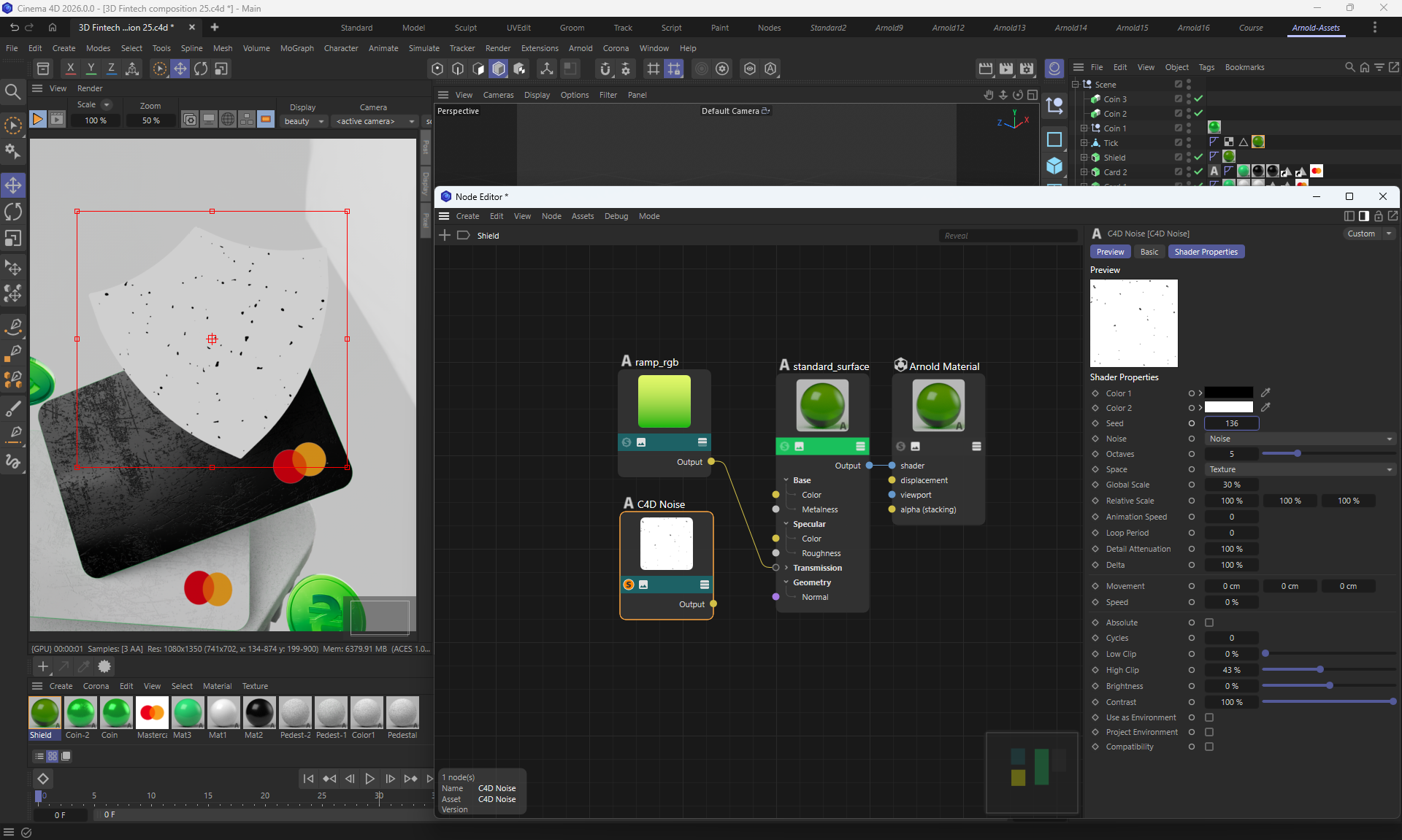This screenshot has height=840, width=1402.
Task: Open the MoGraph menu
Action: (x=296, y=48)
